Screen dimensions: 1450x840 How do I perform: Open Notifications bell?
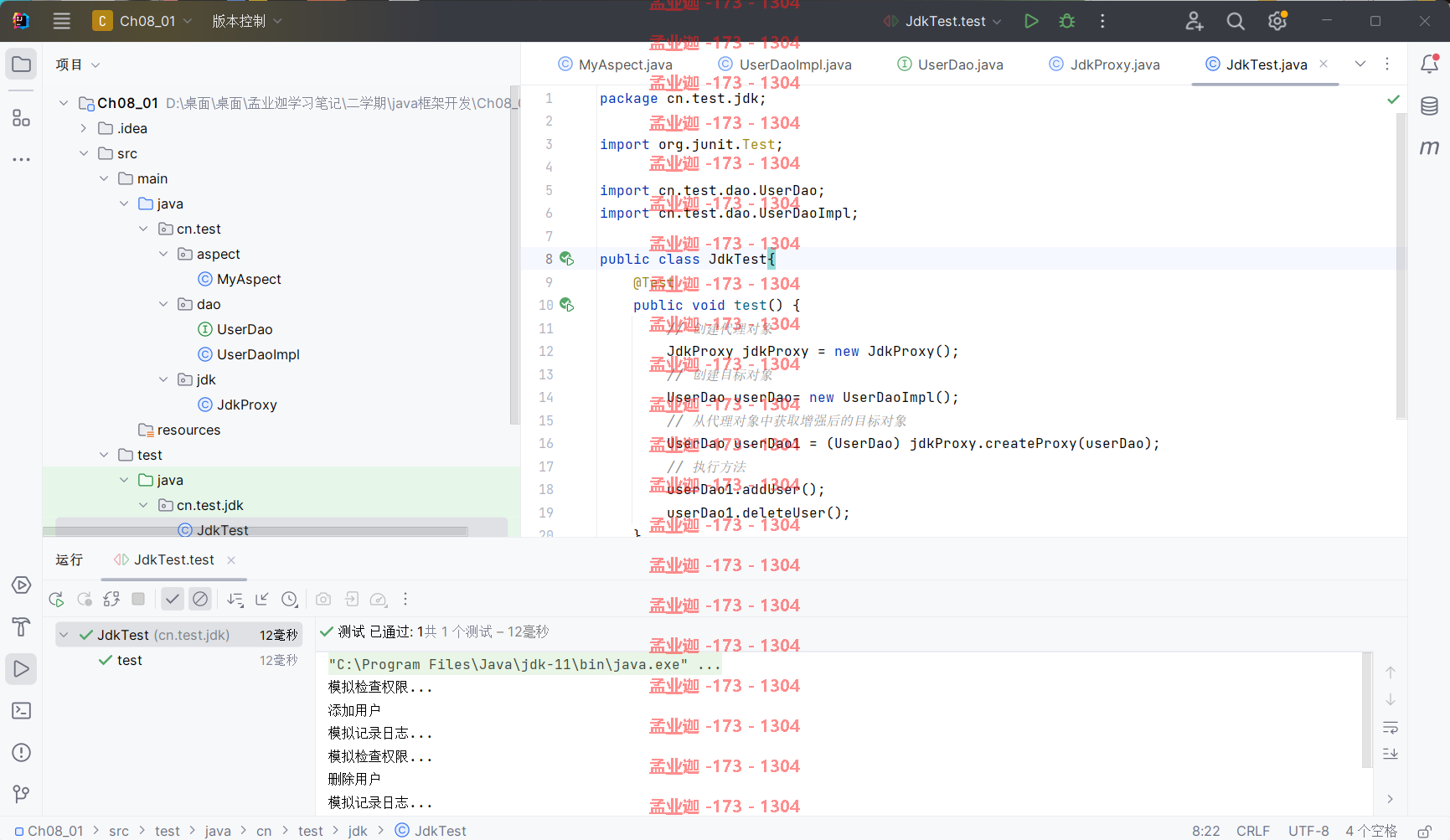[x=1429, y=64]
